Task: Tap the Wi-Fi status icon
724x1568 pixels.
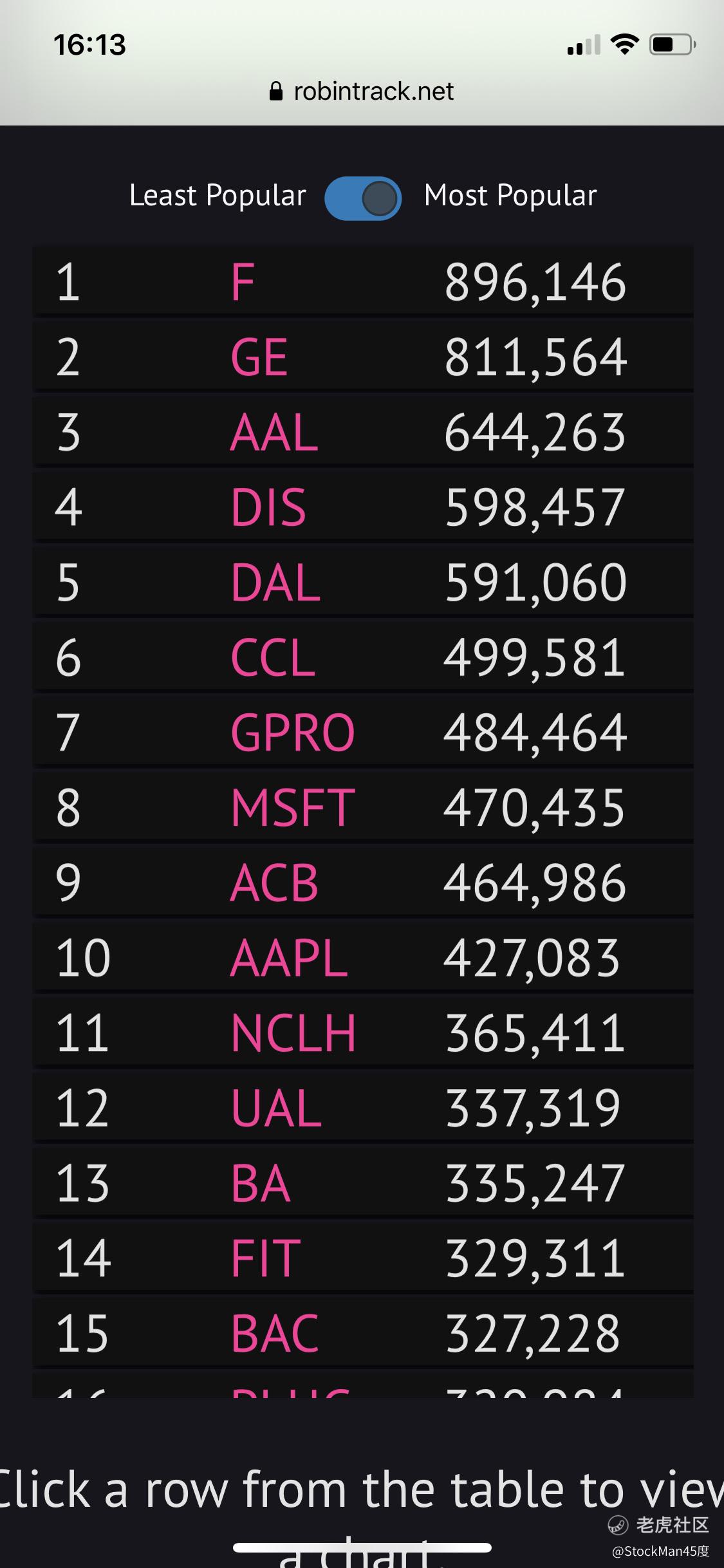Action: pos(624,44)
